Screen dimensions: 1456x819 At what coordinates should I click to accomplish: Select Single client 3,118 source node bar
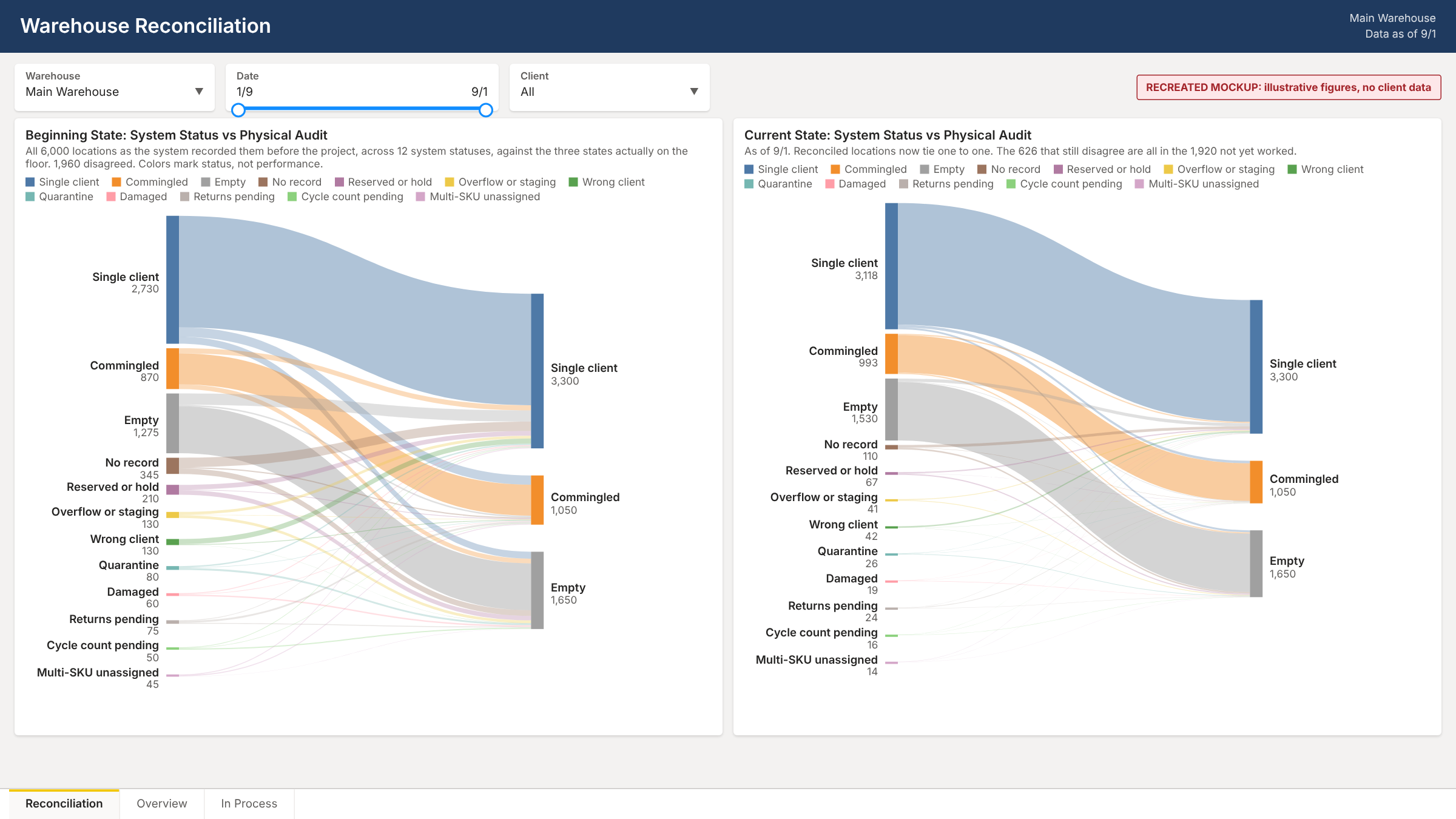[x=891, y=266]
